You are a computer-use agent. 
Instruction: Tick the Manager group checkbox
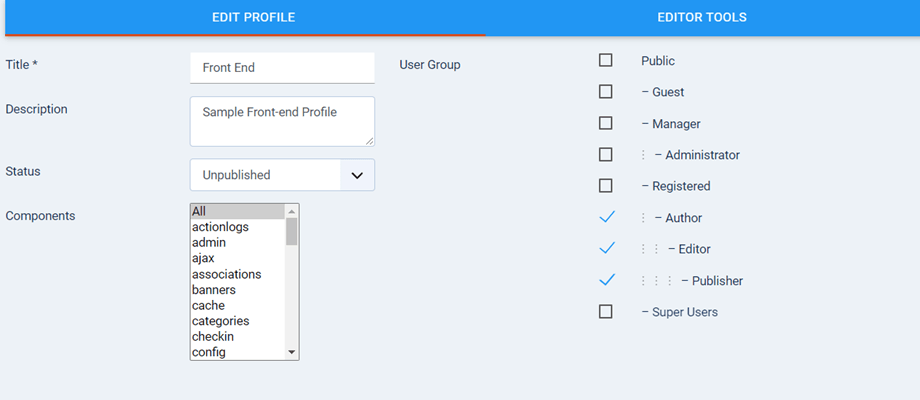pos(606,123)
